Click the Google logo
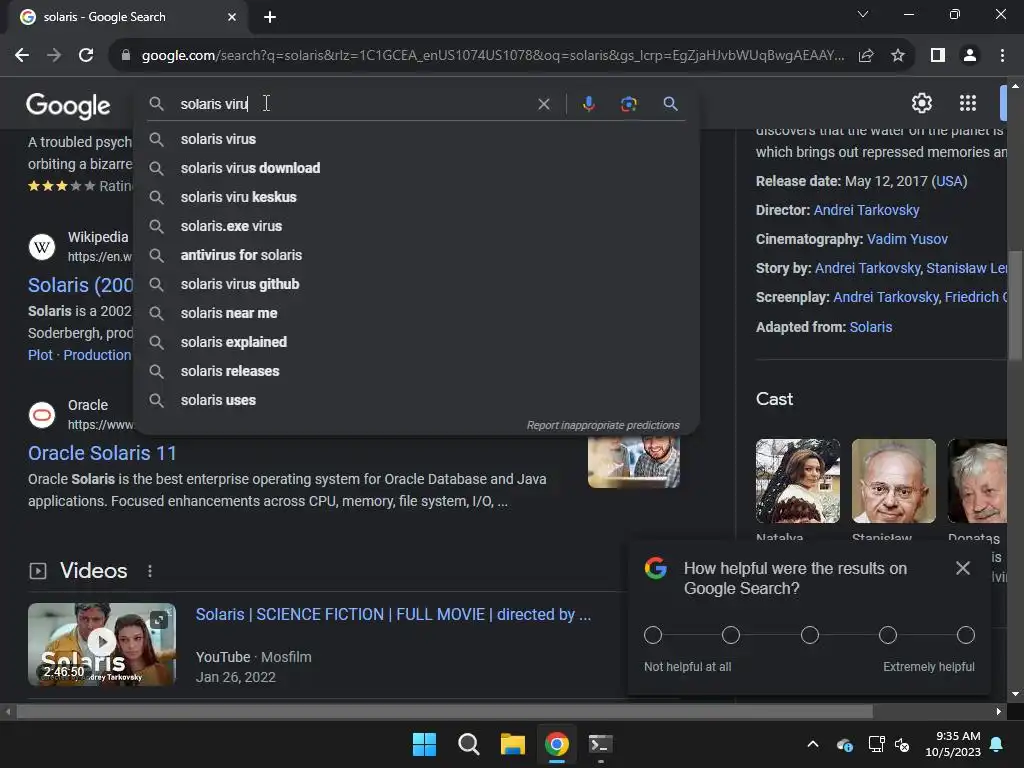The image size is (1024, 768). pos(68,104)
